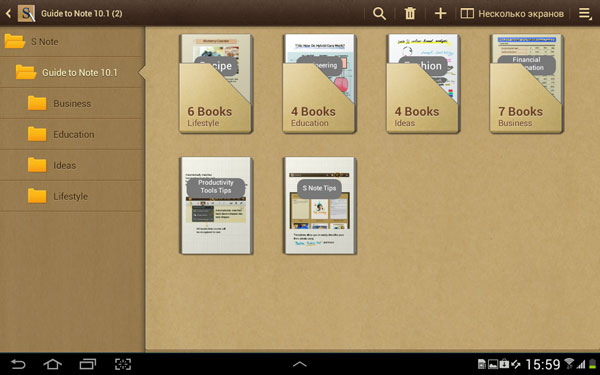The width and height of the screenshot is (600, 375).
Task: Expand the mini apps tray arrow
Action: tap(300, 364)
